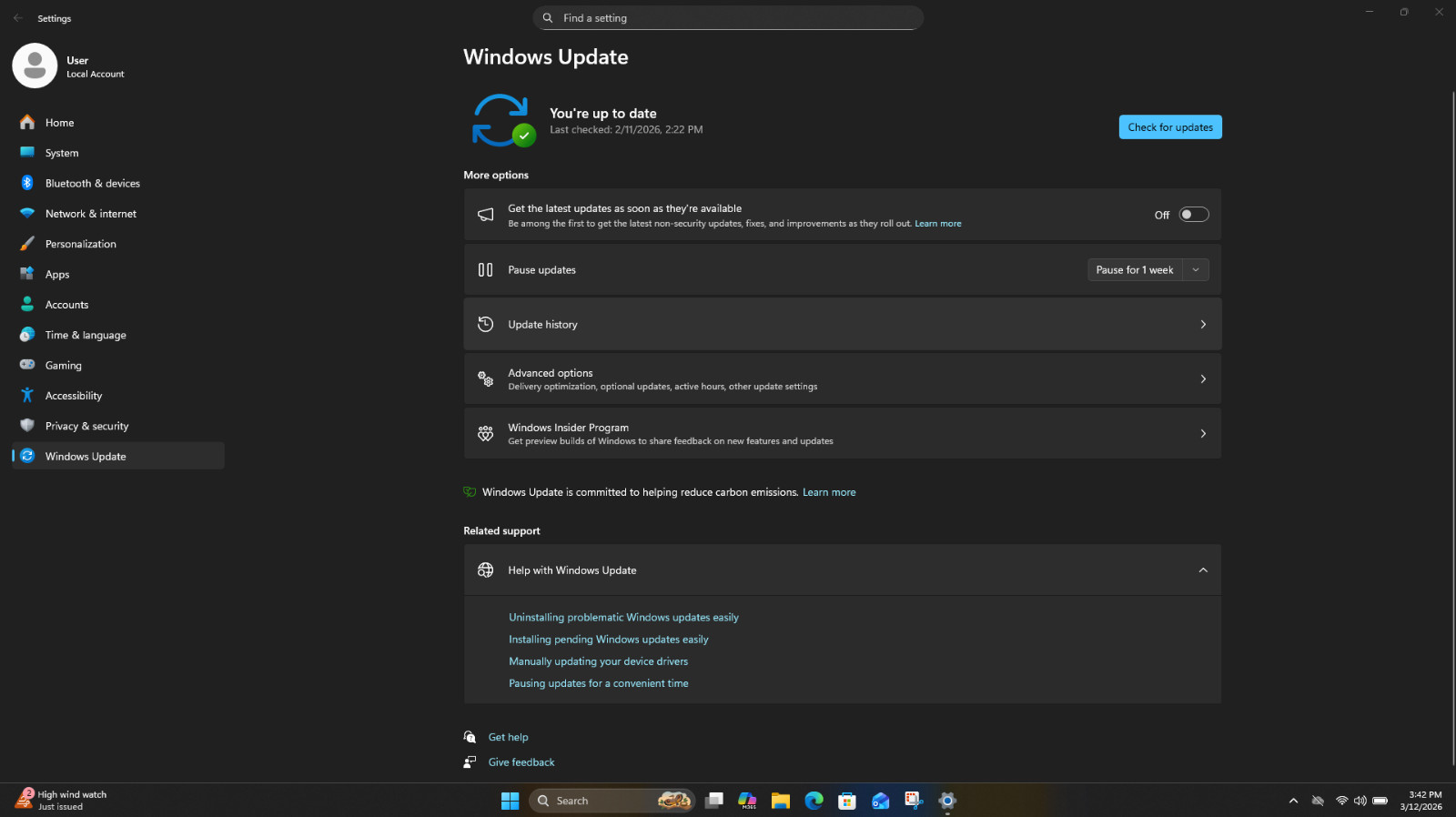The height and width of the screenshot is (817, 1456).
Task: Open Windows Insider Program chevron
Action: (x=1203, y=434)
